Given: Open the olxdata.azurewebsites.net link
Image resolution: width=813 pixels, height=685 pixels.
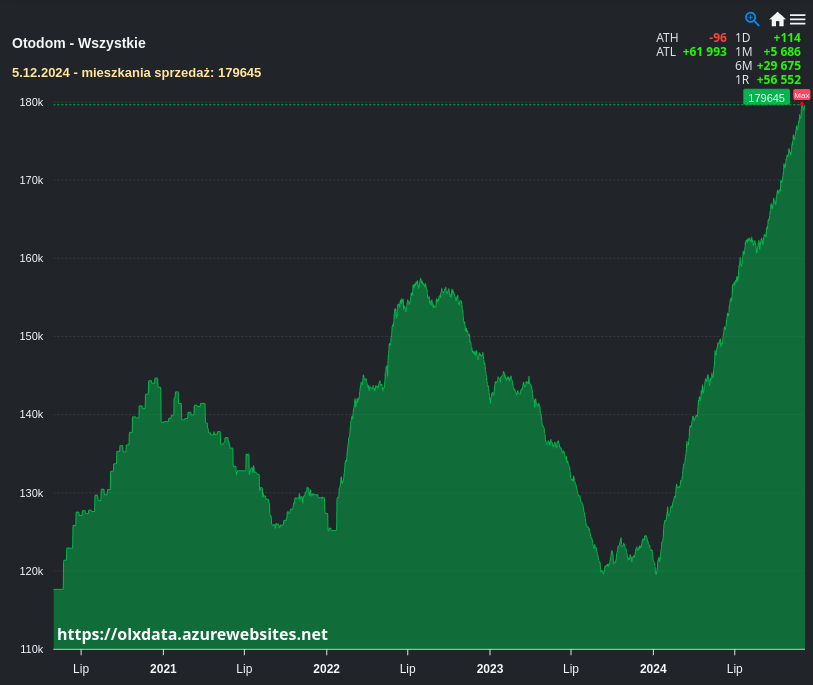Looking at the screenshot, I should 192,634.
